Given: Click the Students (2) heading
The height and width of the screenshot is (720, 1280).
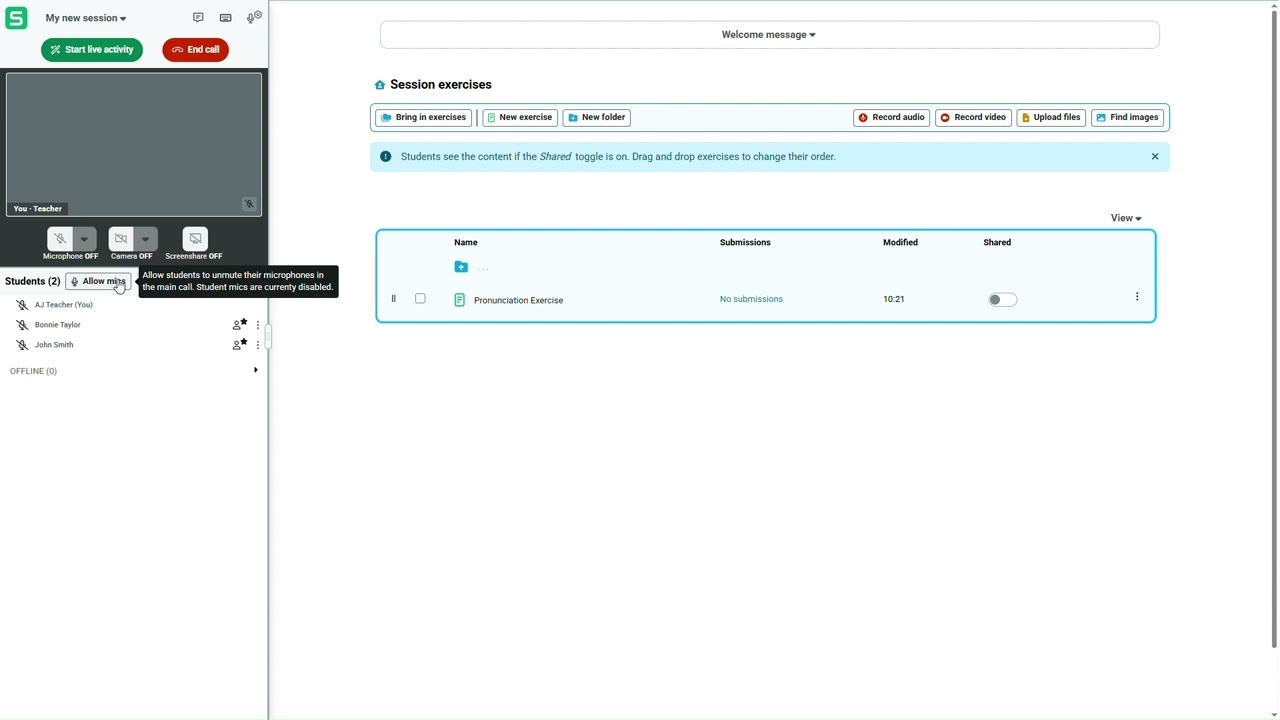Looking at the screenshot, I should coord(32,282).
